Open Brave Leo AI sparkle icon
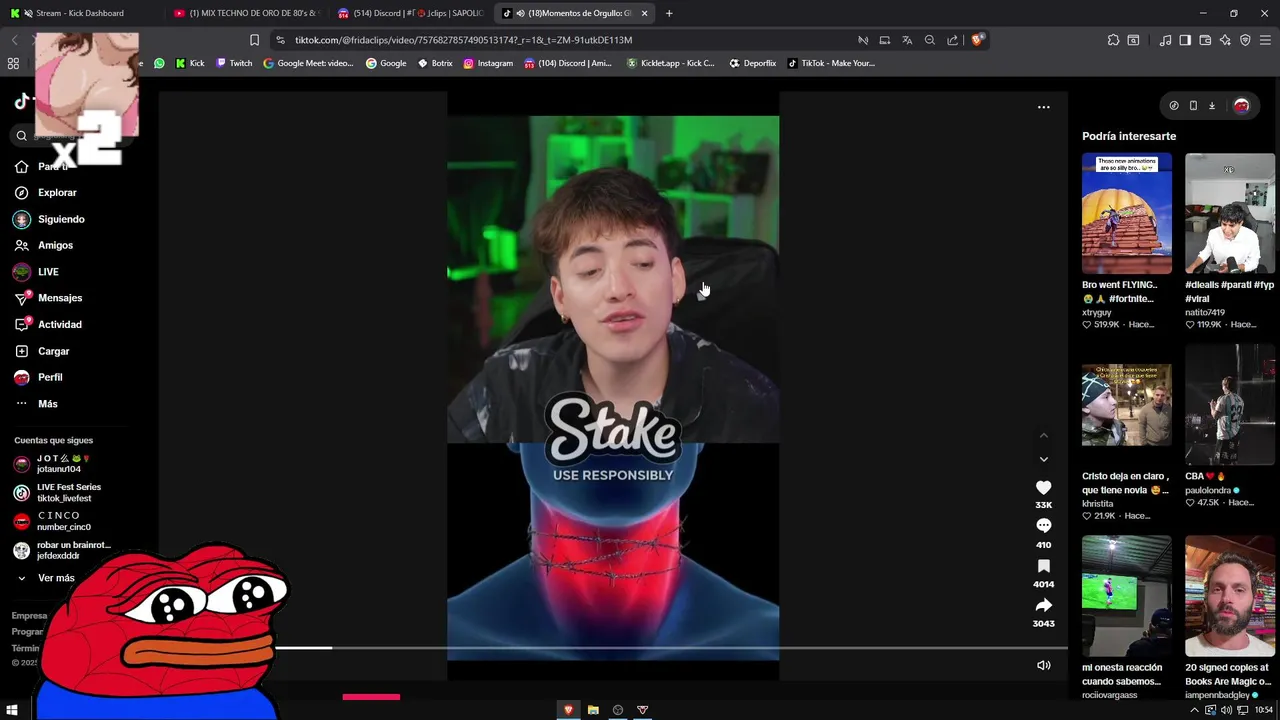1280x720 pixels. [x=1225, y=40]
